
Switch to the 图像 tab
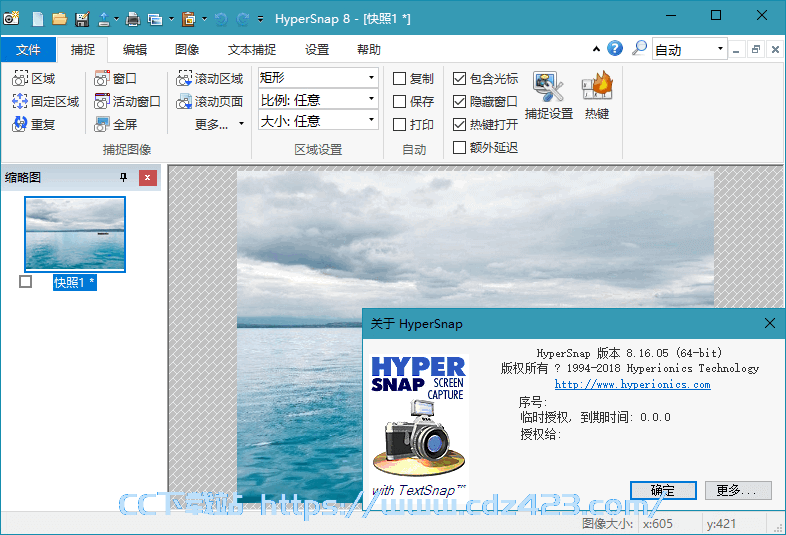(187, 50)
